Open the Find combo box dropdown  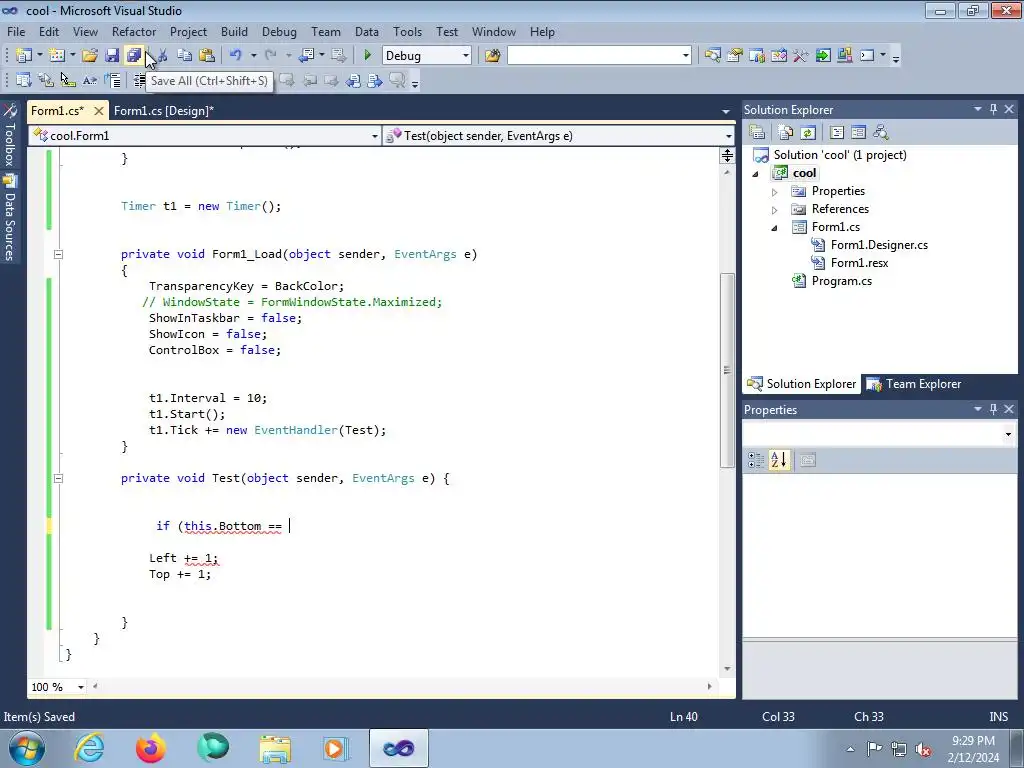pyautogui.click(x=686, y=56)
